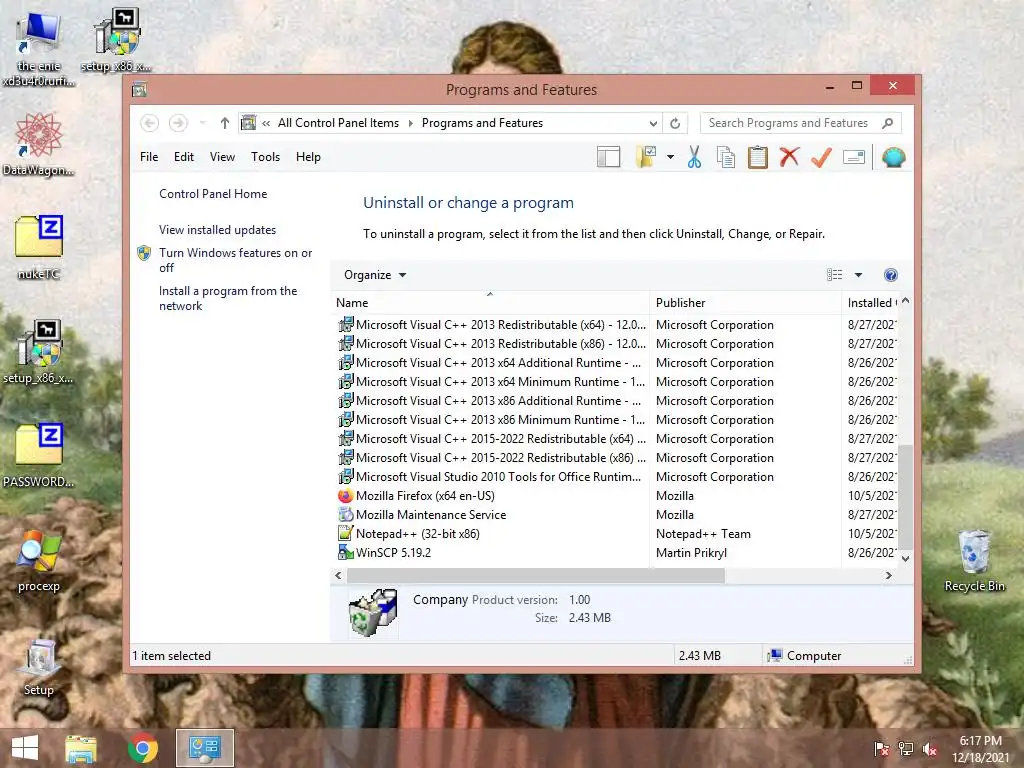Select the procexp desktop icon
The height and width of the screenshot is (768, 1024).
click(39, 562)
